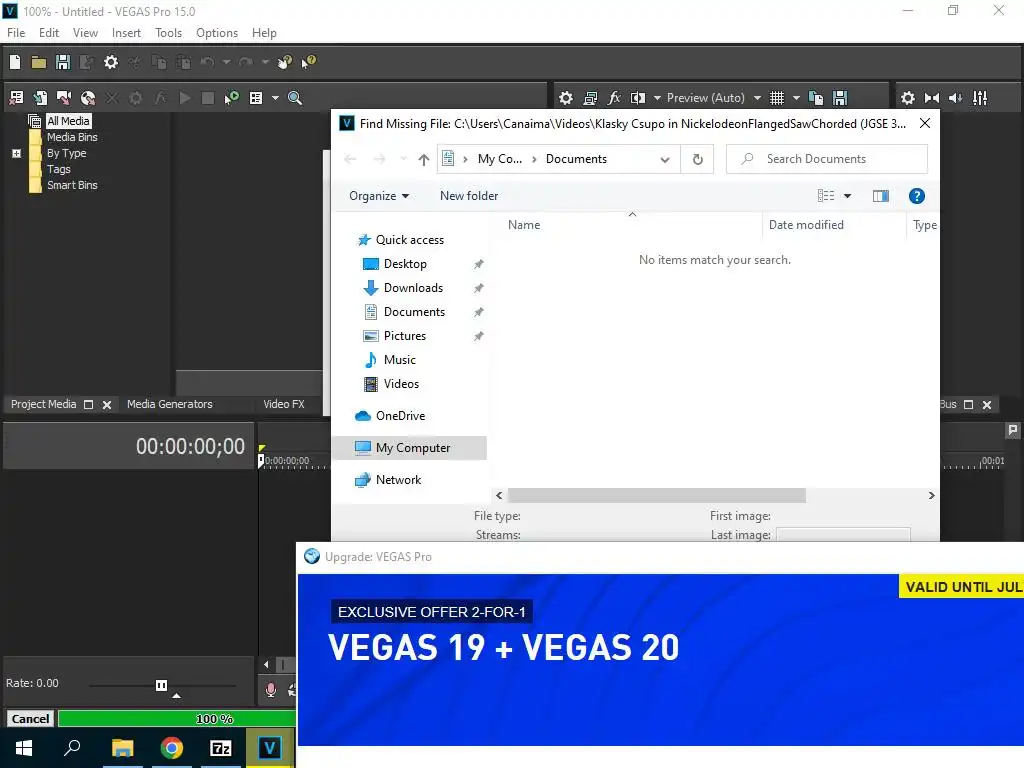Image resolution: width=1024 pixels, height=768 pixels.
Task: Click the What's This help icon
Action: pos(308,62)
